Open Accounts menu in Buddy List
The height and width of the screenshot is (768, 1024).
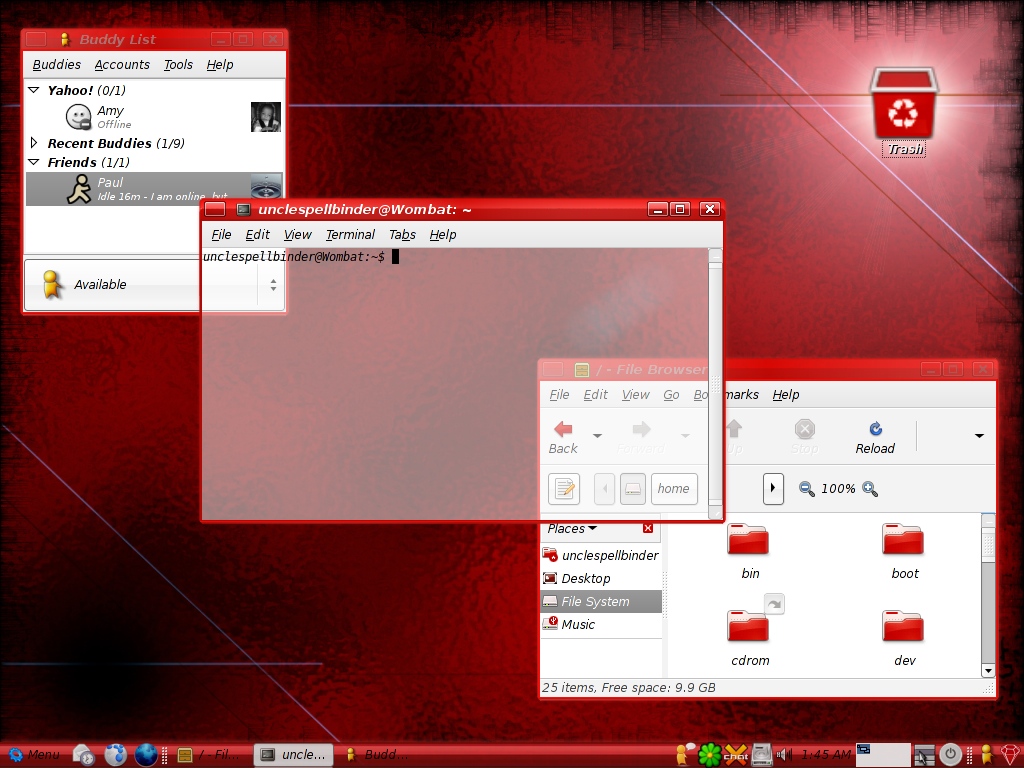122,65
